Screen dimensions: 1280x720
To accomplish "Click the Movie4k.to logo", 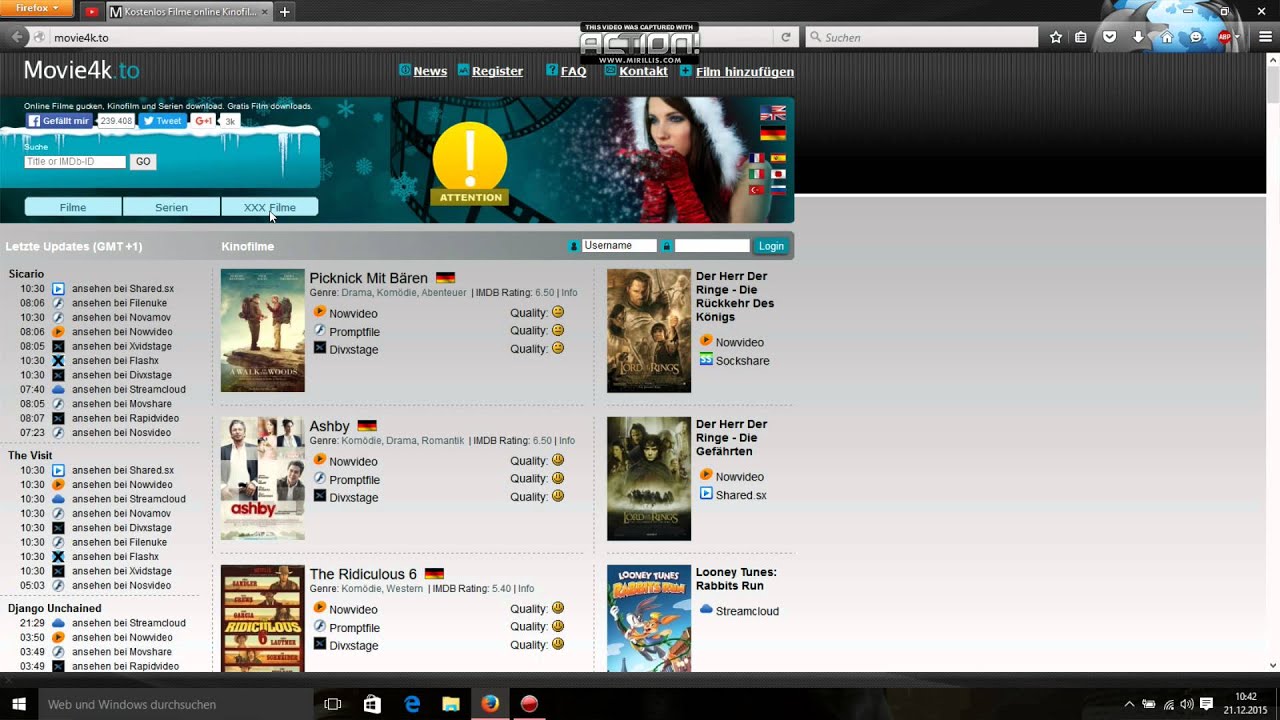I will tap(81, 70).
